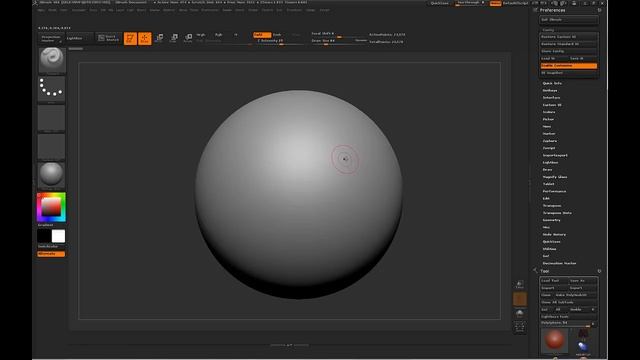Select the white main color swatch
Viewport: 640px width, 360px height.
coord(58,236)
